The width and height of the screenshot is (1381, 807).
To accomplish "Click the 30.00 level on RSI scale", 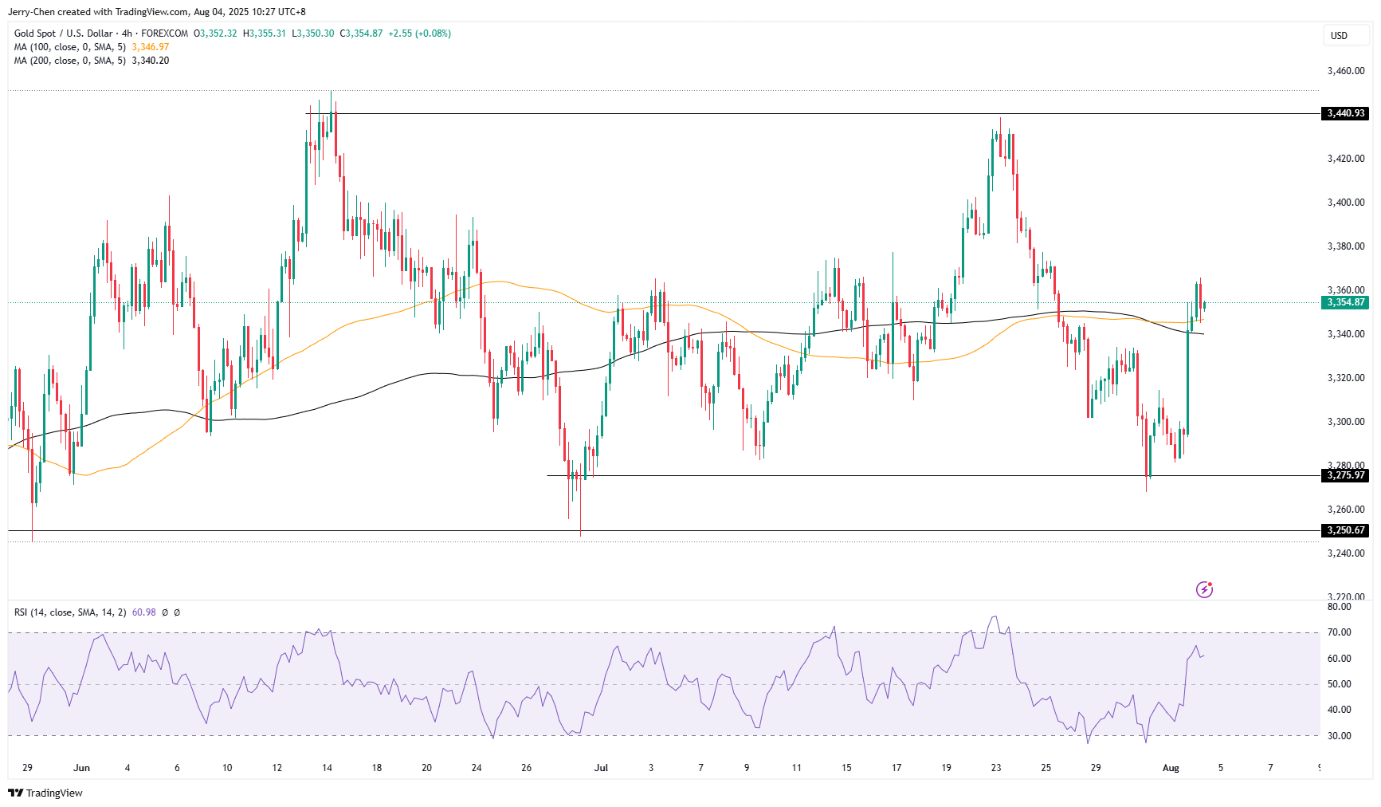I will click(x=1342, y=736).
